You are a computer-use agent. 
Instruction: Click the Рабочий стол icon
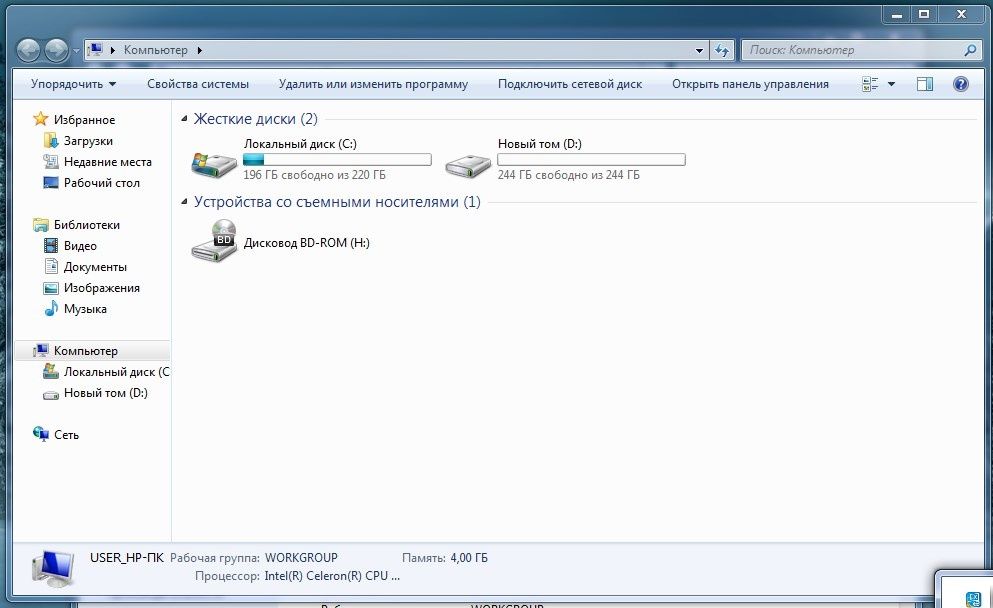[x=51, y=182]
